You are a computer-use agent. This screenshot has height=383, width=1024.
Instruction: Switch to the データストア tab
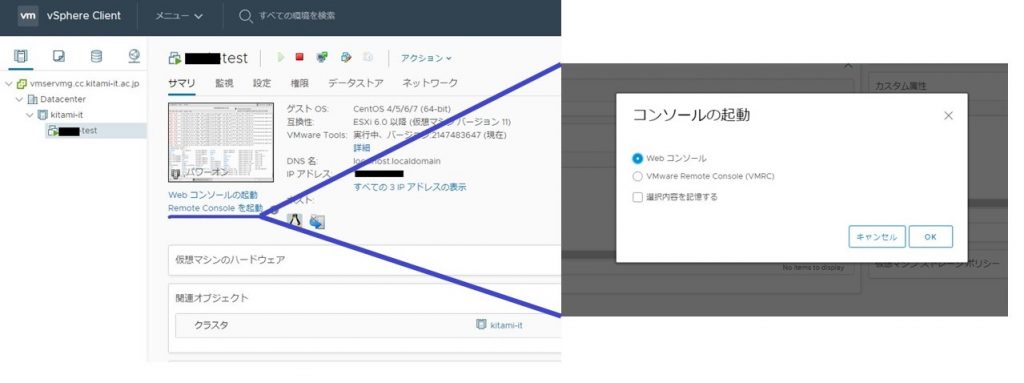[355, 83]
